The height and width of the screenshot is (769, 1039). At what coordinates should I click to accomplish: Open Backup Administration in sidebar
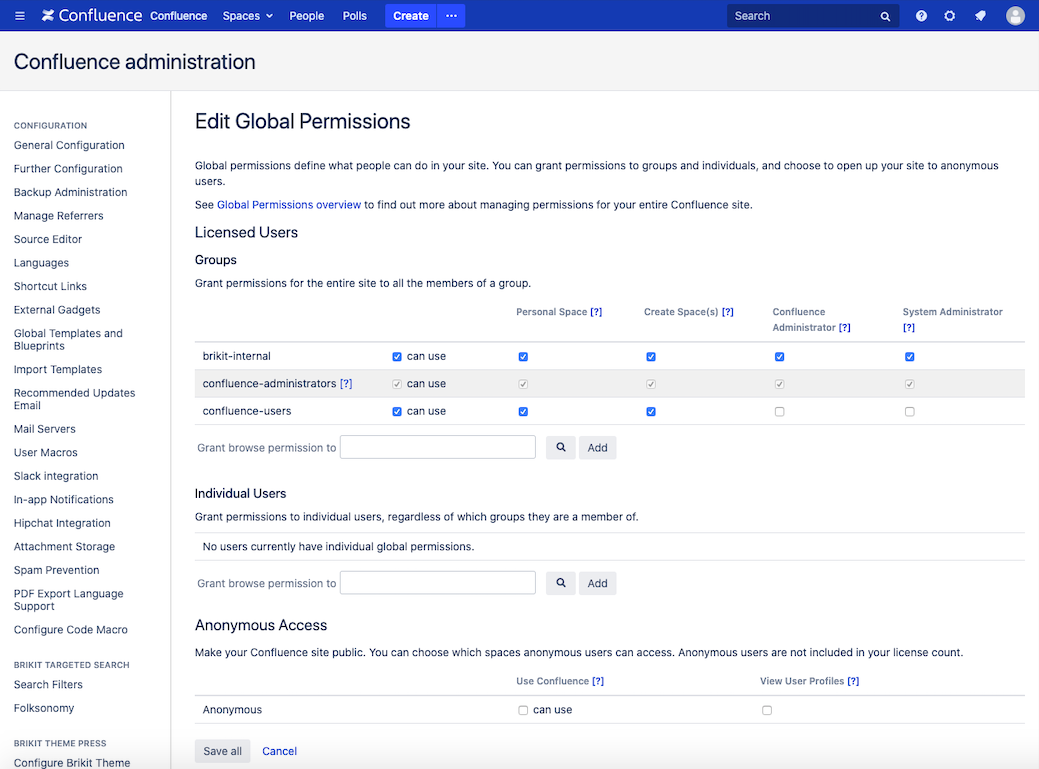tap(70, 192)
